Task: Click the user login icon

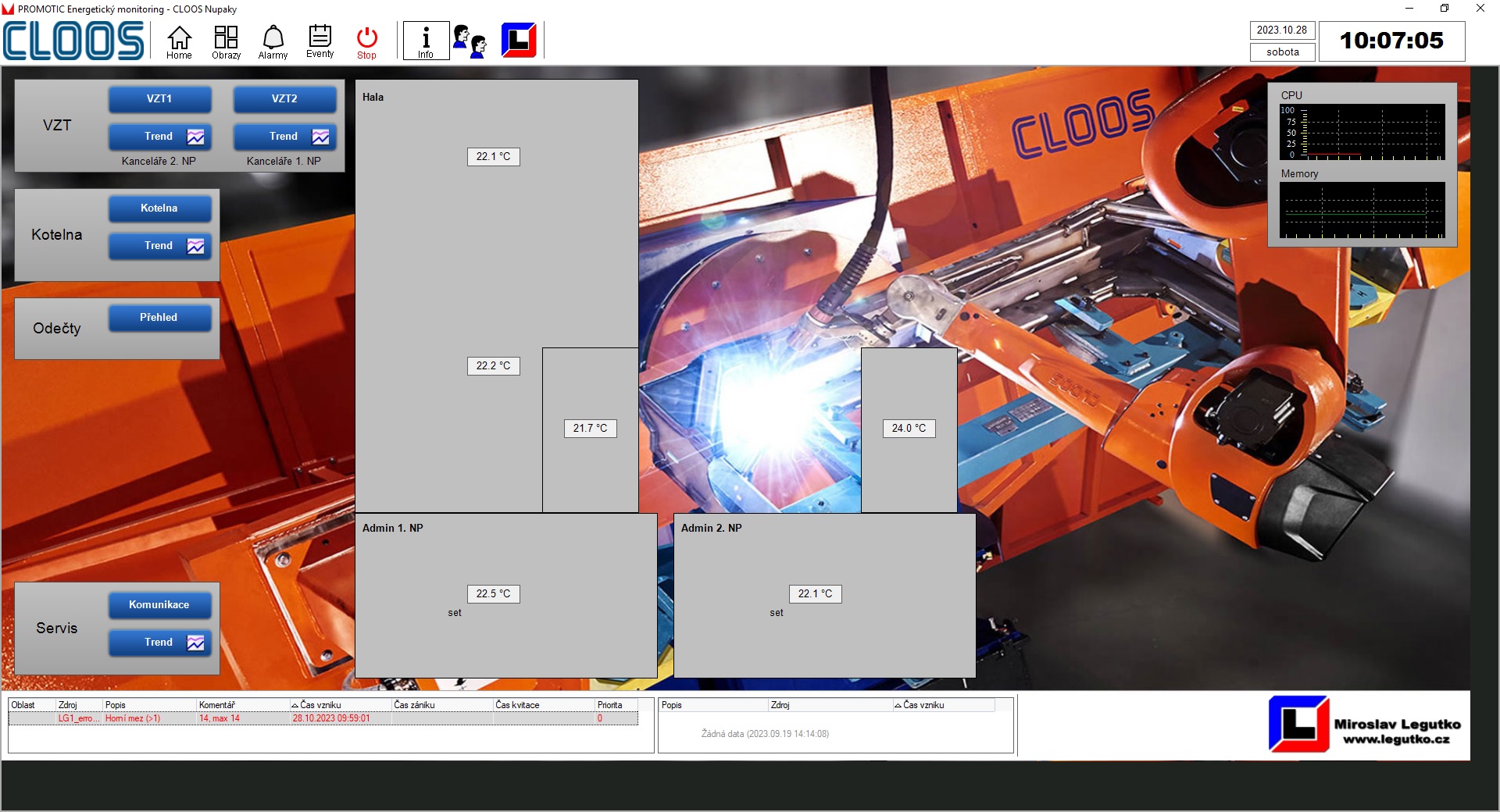Action: pos(470,41)
